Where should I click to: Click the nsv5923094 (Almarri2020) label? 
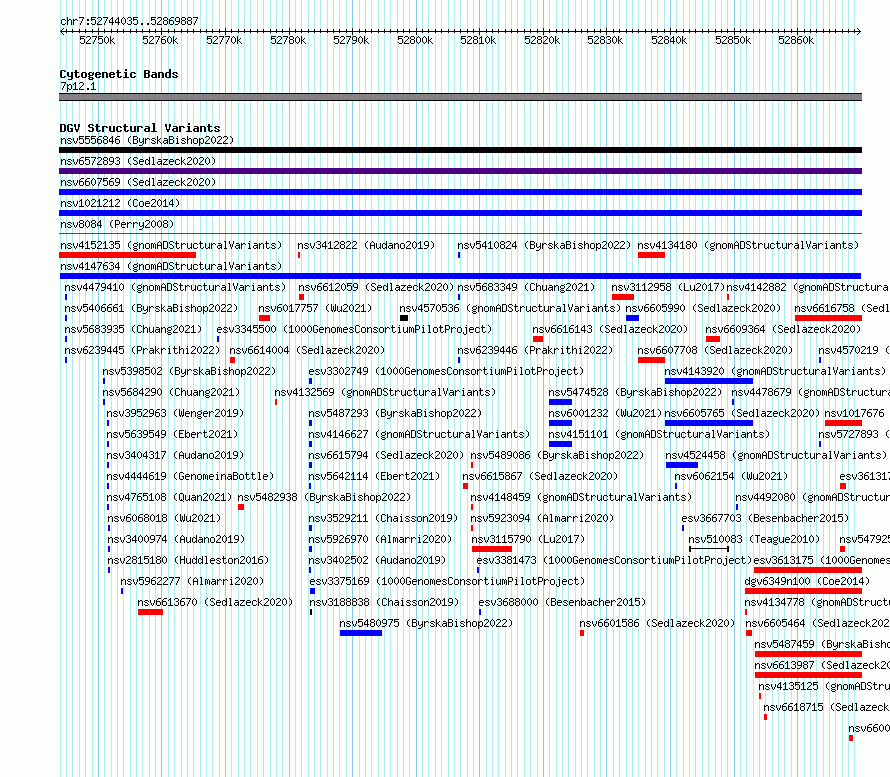click(x=543, y=518)
